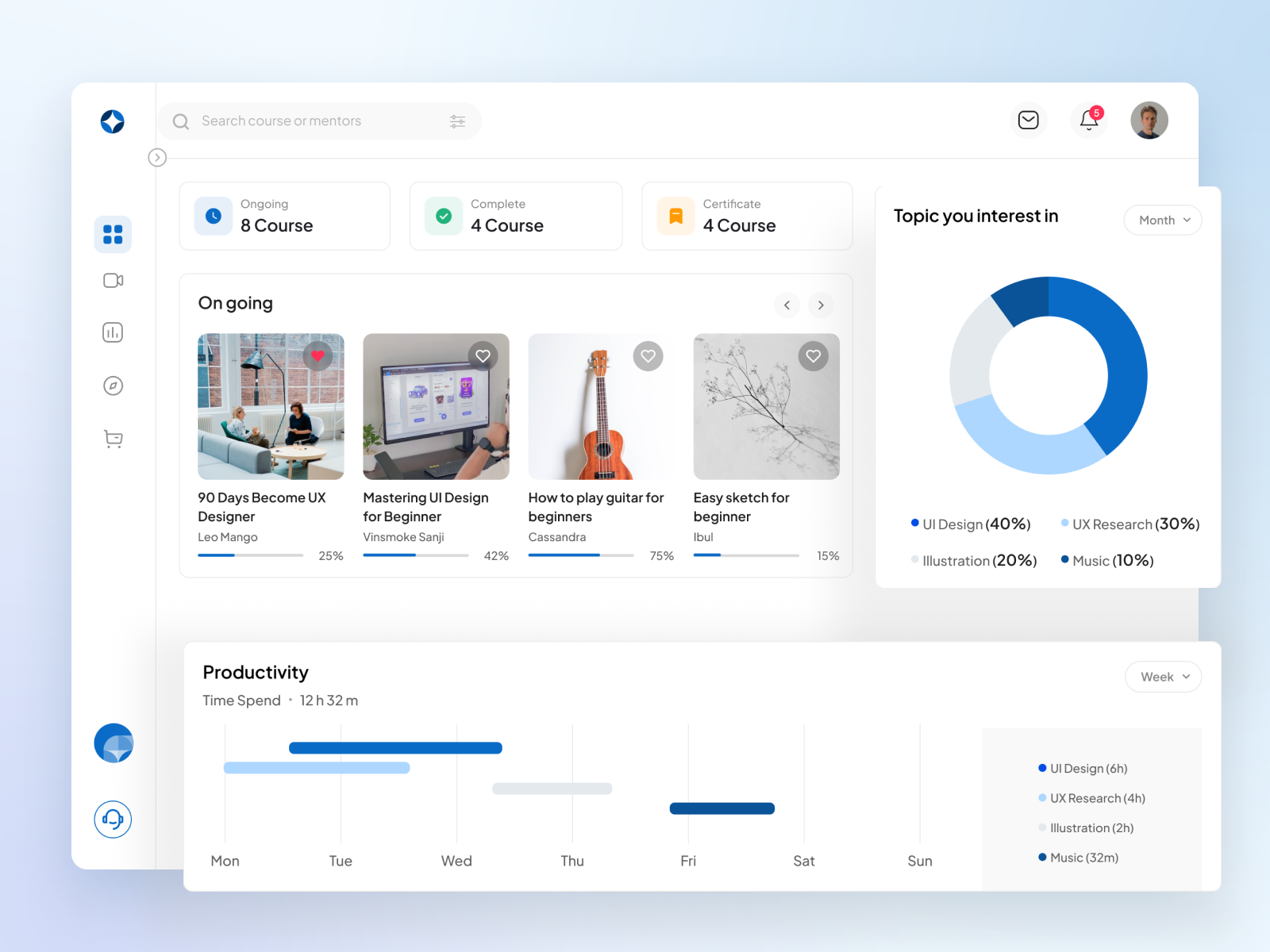Screen dimensions: 1270x952
Task: Select the dashboard grid item in the sidebar
Action: pos(113,234)
